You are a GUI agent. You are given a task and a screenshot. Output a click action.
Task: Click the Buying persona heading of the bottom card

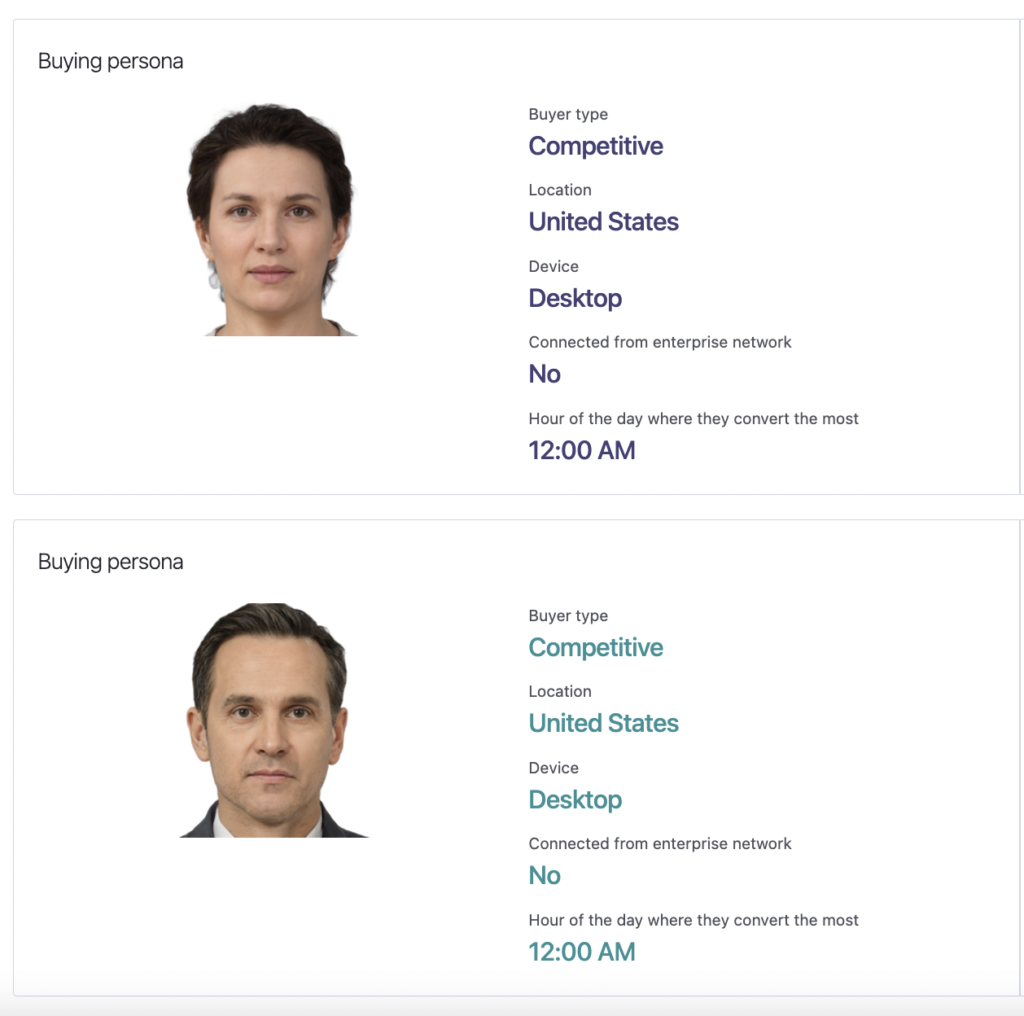[110, 562]
